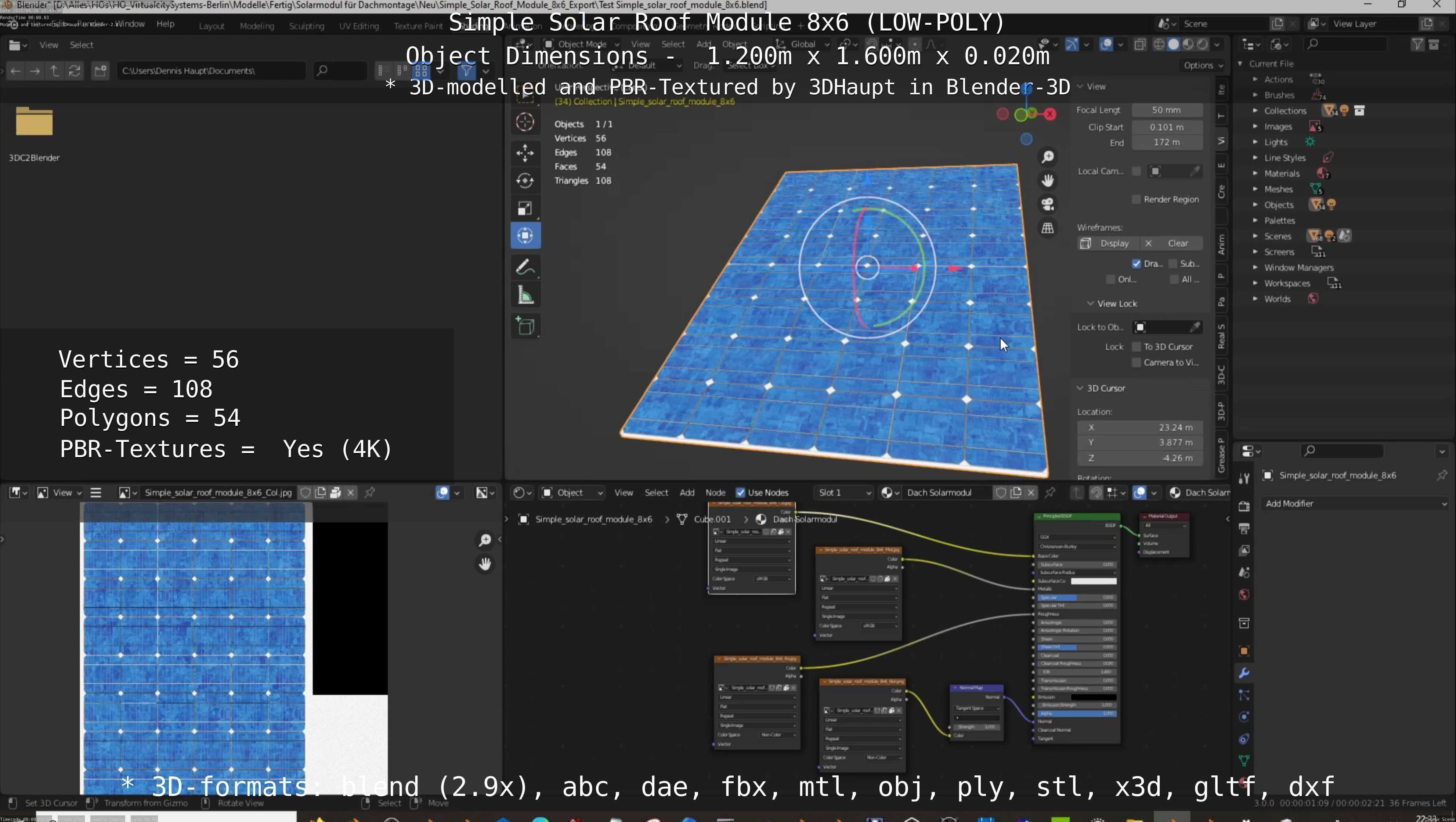Open the Select menu in file browser
The height and width of the screenshot is (822, 1456).
pyautogui.click(x=82, y=45)
